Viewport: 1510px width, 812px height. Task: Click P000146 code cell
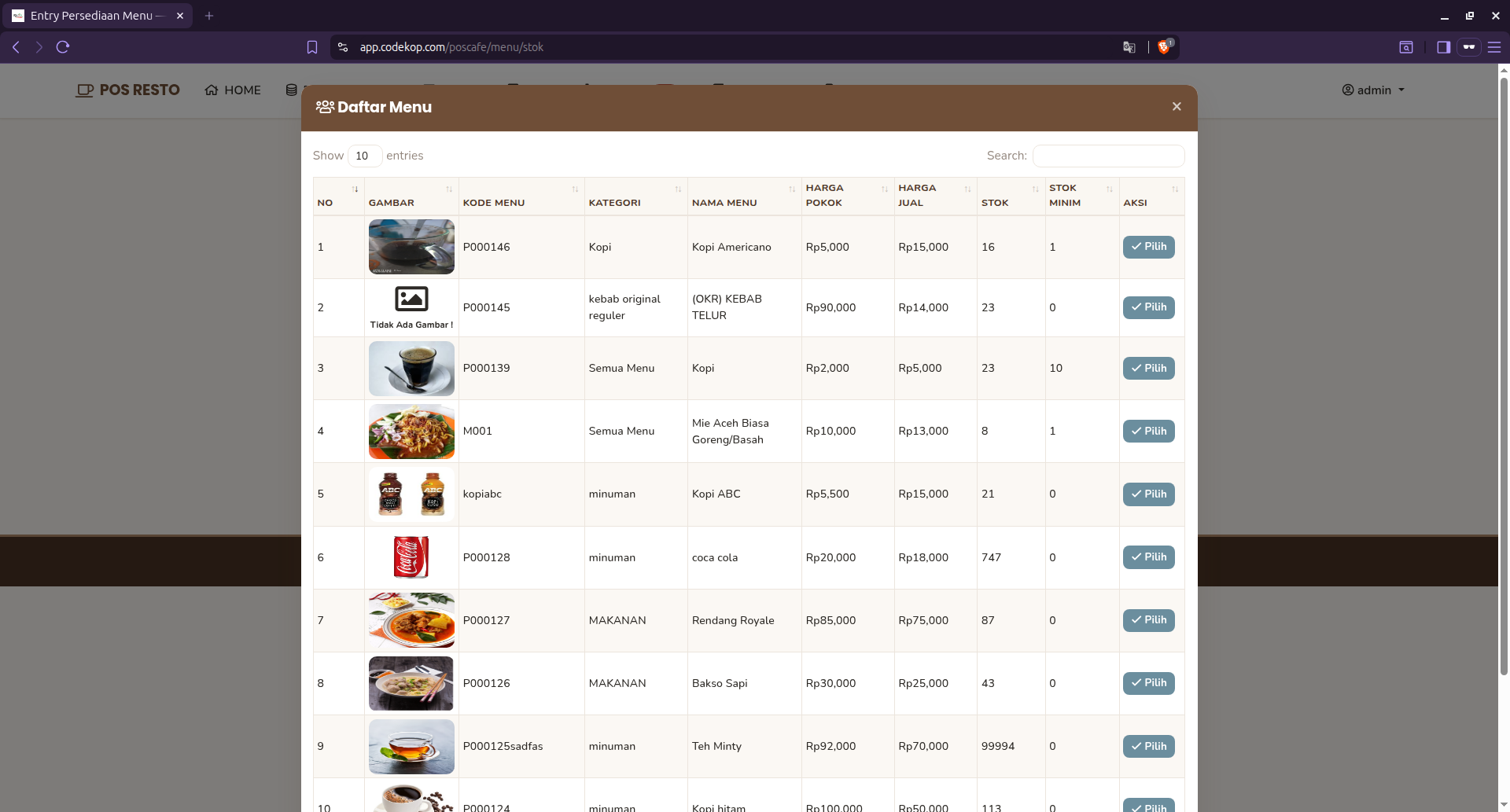(521, 247)
